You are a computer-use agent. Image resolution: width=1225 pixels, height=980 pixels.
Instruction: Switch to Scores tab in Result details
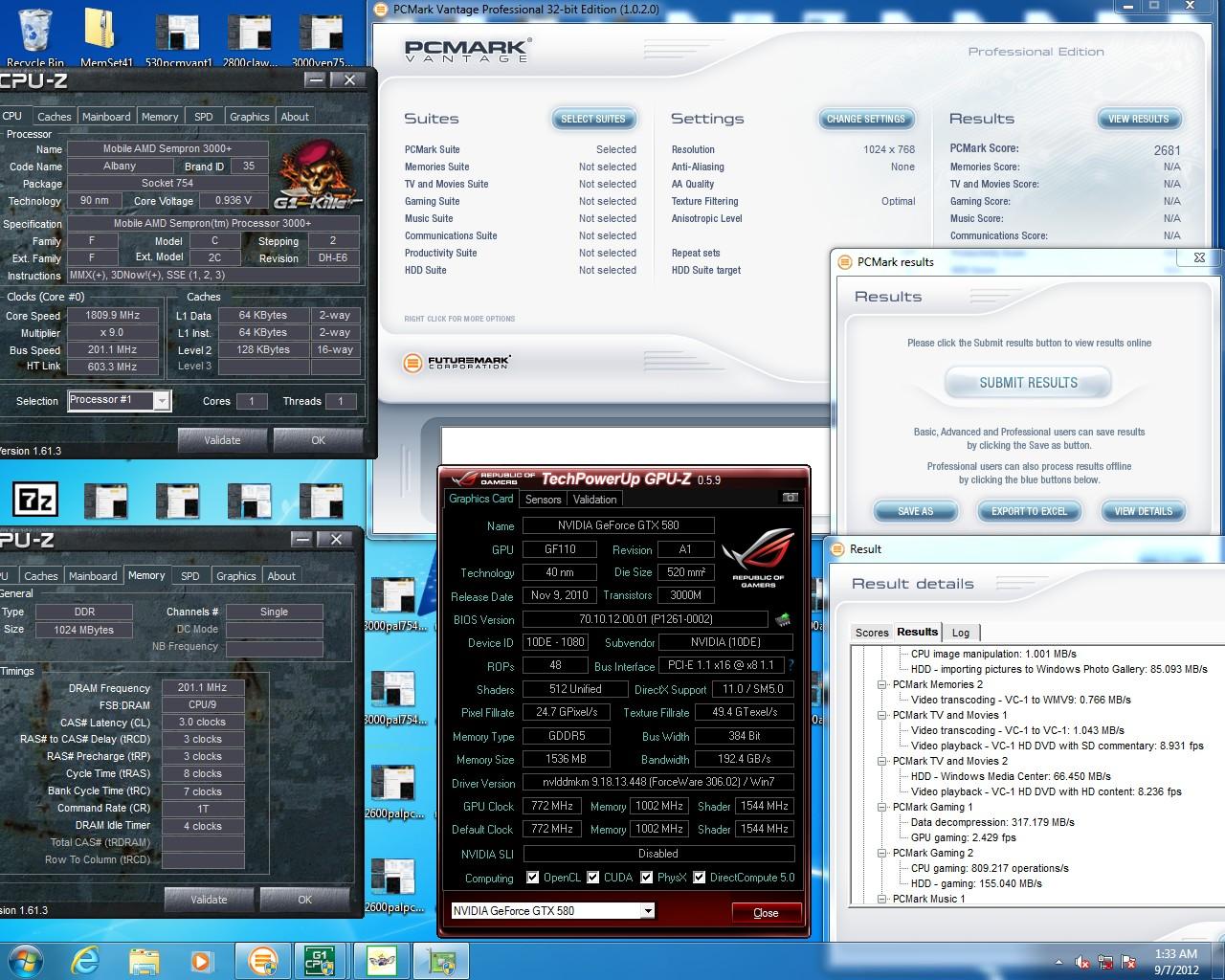coord(872,633)
